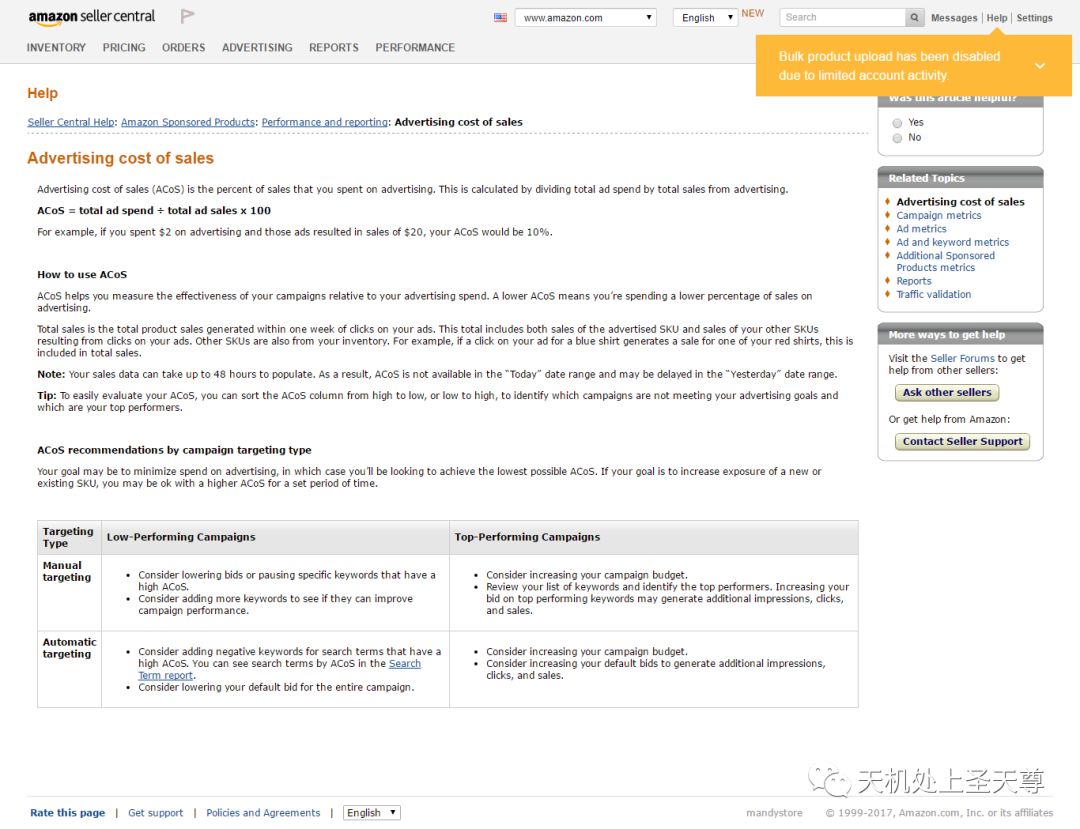Open Additional Sponsored Products metrics topic
The width and height of the screenshot is (1080, 829).
pos(945,262)
